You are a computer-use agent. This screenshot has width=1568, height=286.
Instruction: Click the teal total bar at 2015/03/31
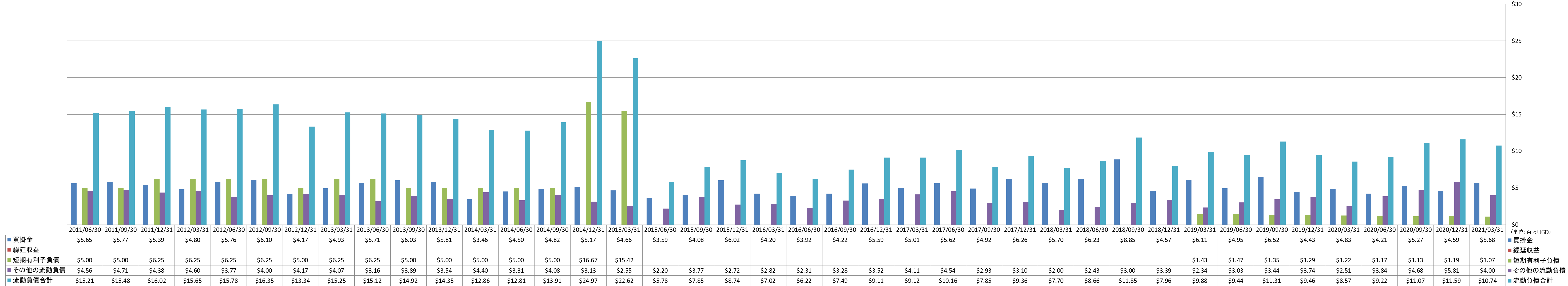coord(635,141)
